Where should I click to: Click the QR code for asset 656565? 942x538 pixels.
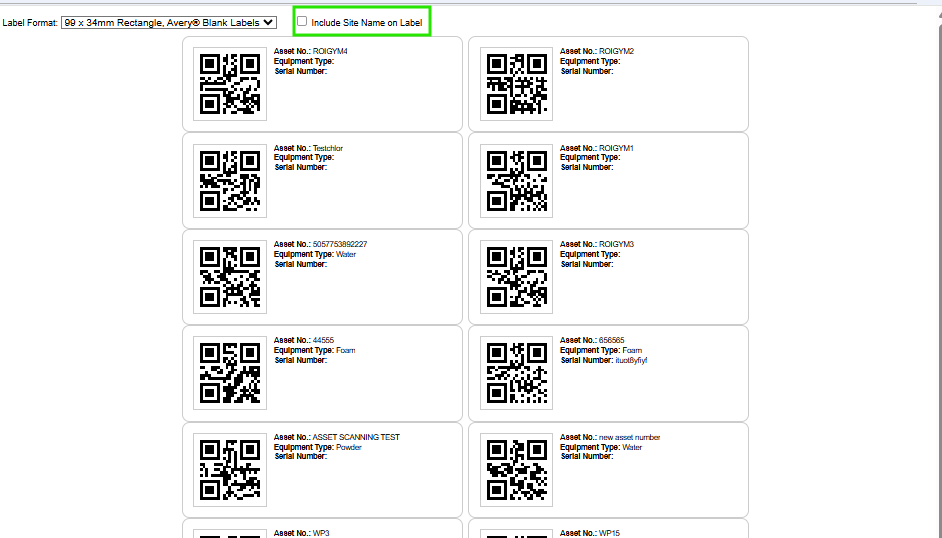516,373
